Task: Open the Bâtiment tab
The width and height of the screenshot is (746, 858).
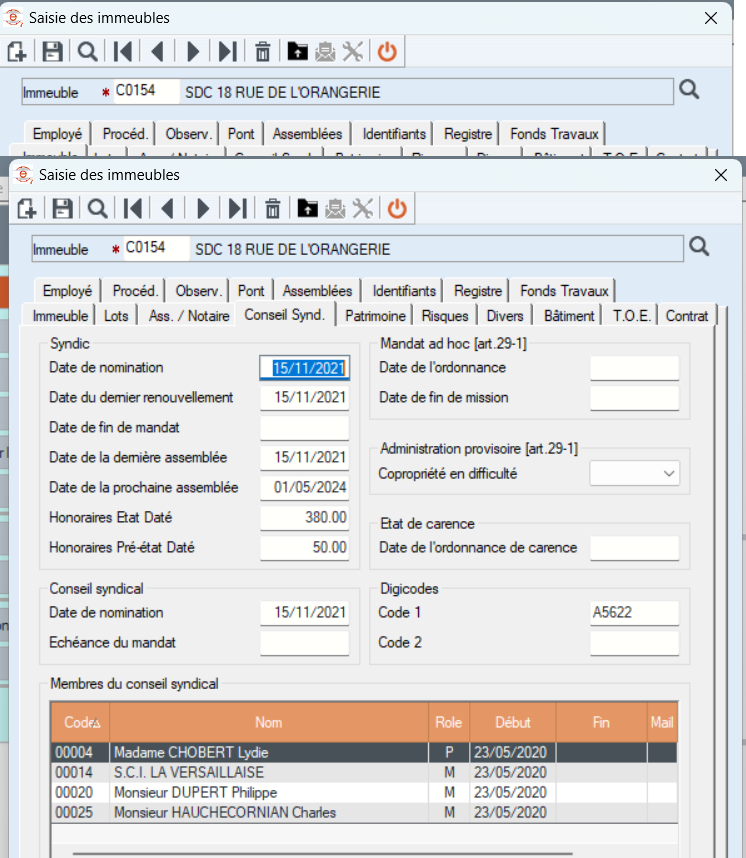Action: (569, 316)
